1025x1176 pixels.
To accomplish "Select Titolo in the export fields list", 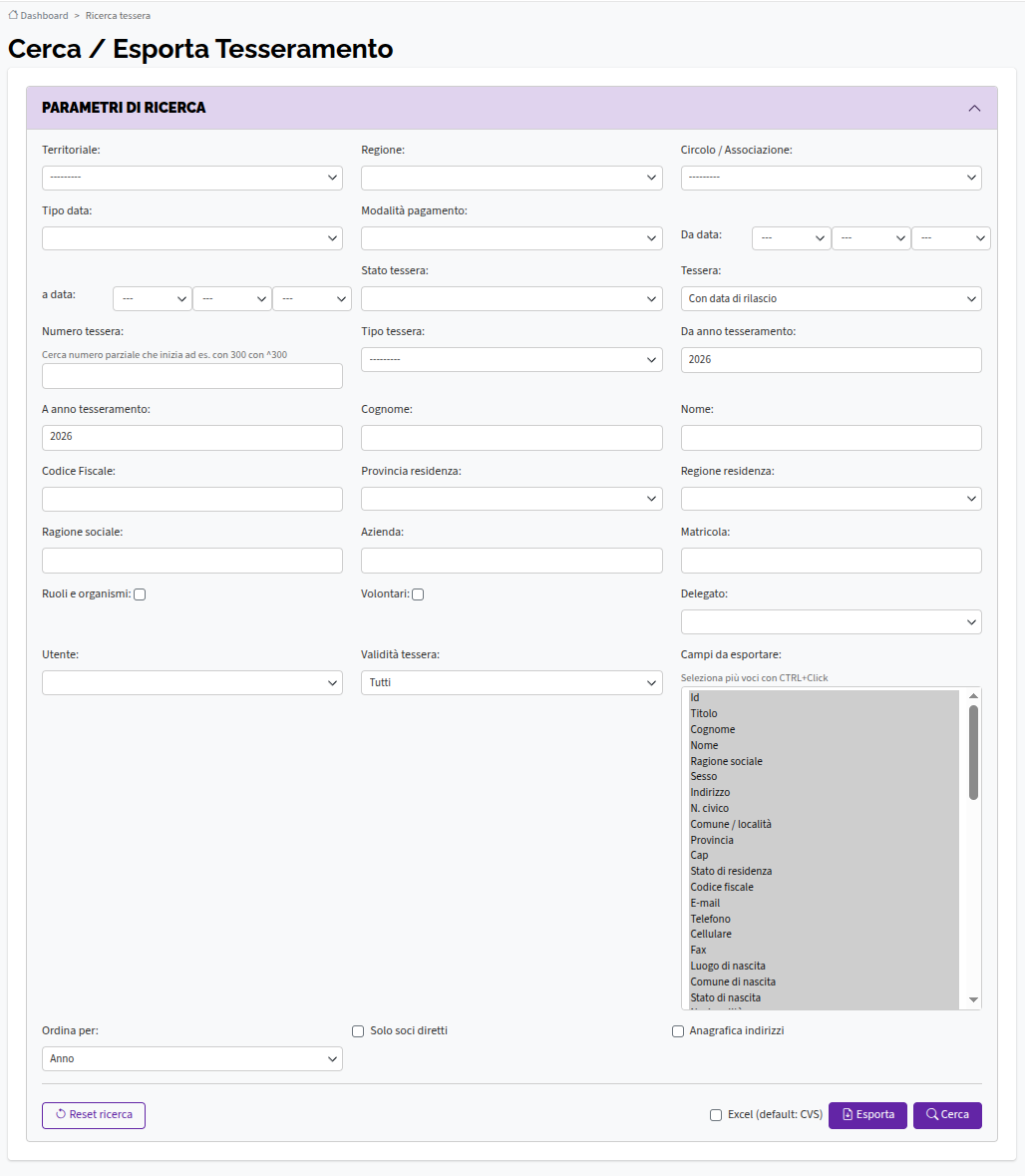I will [x=824, y=713].
